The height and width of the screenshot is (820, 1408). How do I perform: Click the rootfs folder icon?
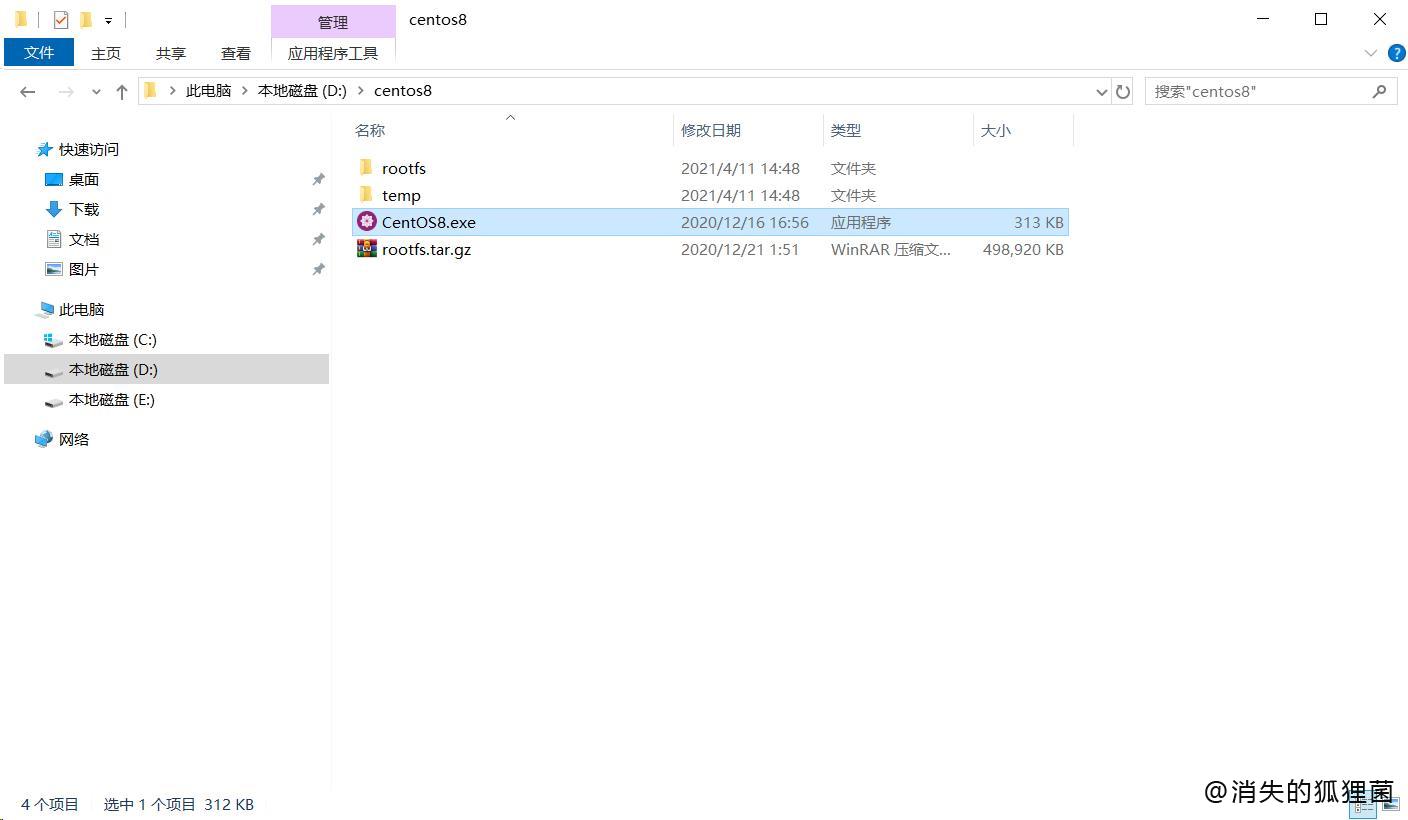(366, 167)
